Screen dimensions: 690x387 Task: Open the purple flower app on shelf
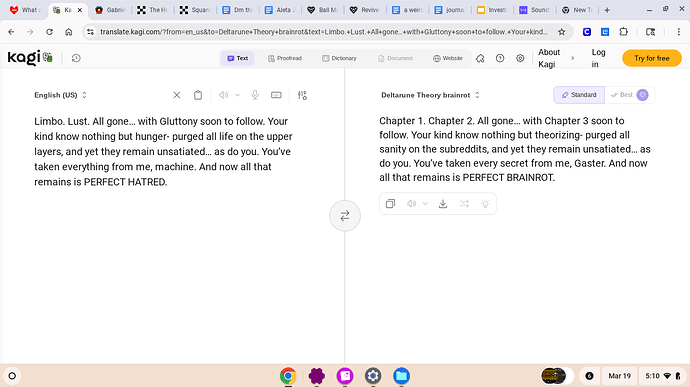tap(317, 376)
